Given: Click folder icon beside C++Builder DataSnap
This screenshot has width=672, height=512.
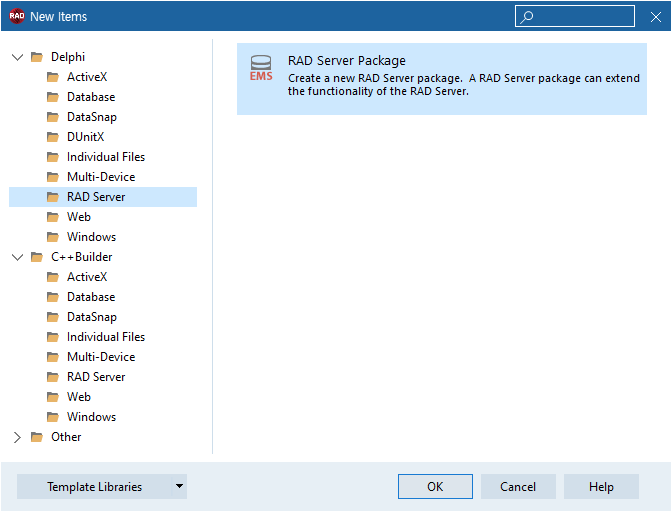Looking at the screenshot, I should click(x=53, y=317).
